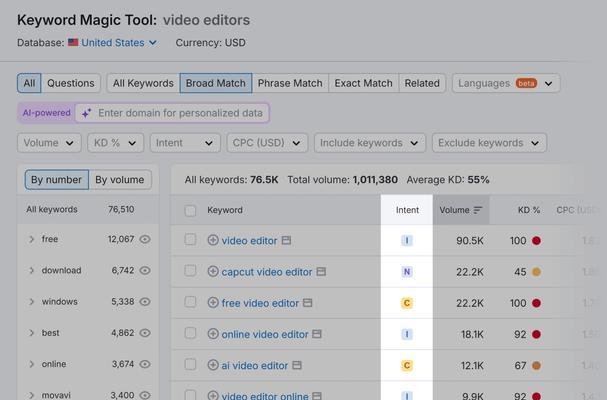
Task: Tick the select-all checkbox in table header
Action: pos(190,211)
